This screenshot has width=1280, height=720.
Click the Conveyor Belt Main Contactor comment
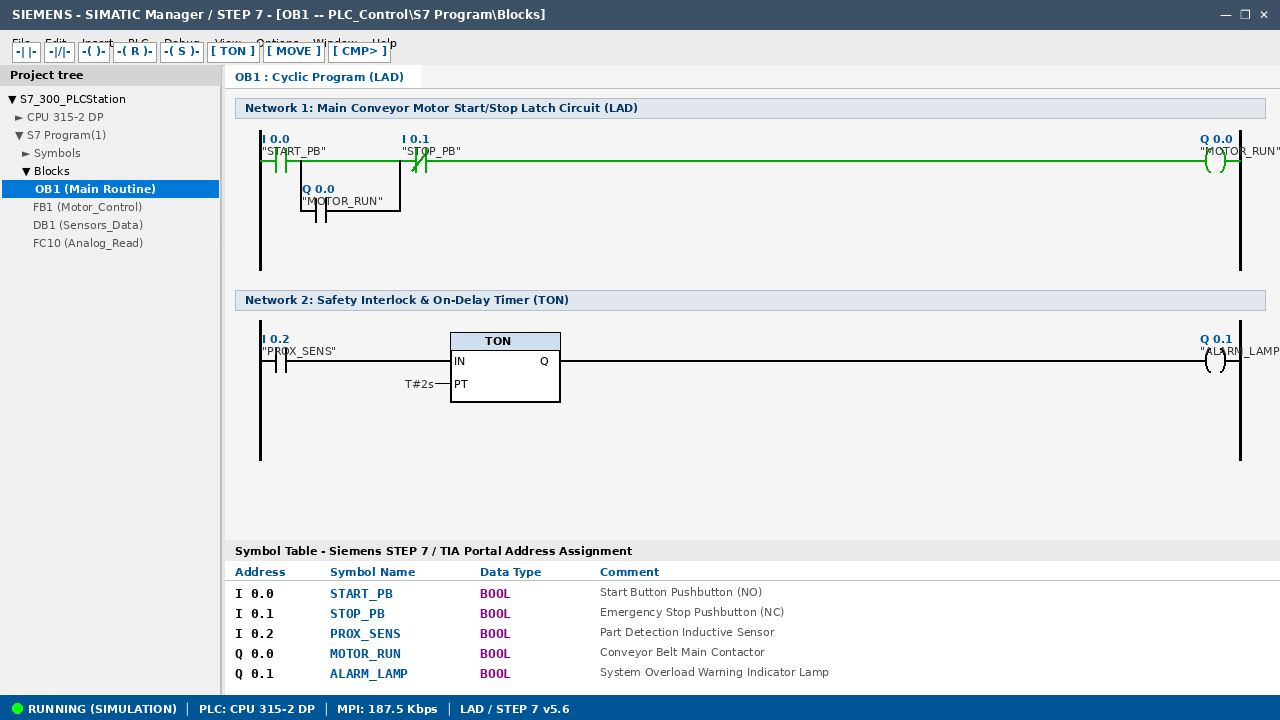click(682, 653)
